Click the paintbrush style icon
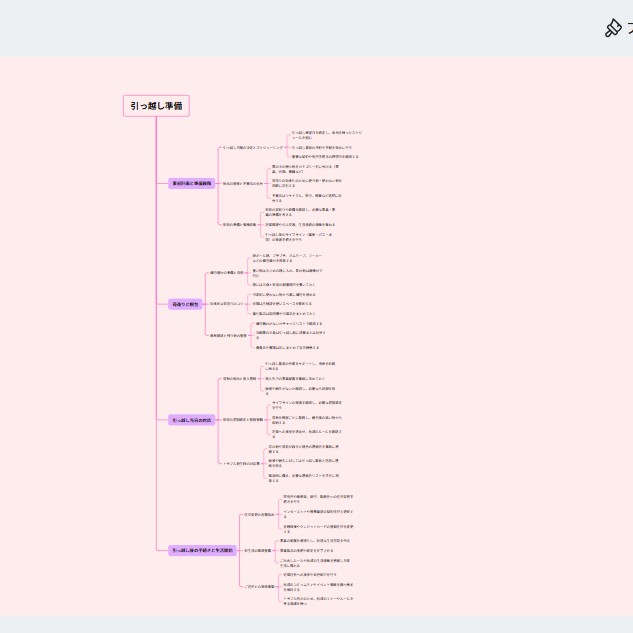Image resolution: width=633 pixels, height=633 pixels. [612, 28]
